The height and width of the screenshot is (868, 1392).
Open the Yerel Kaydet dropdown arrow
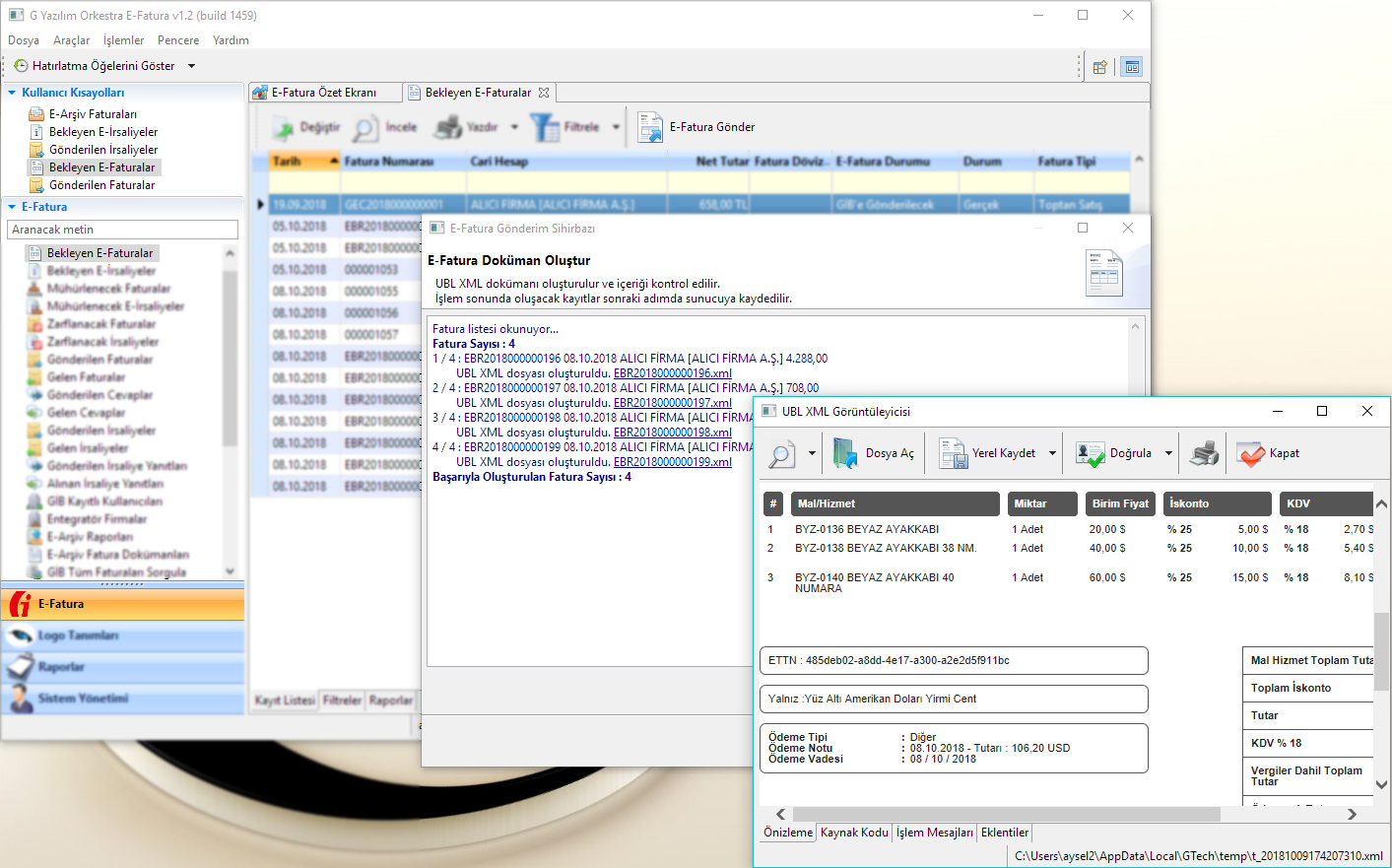coord(1052,453)
